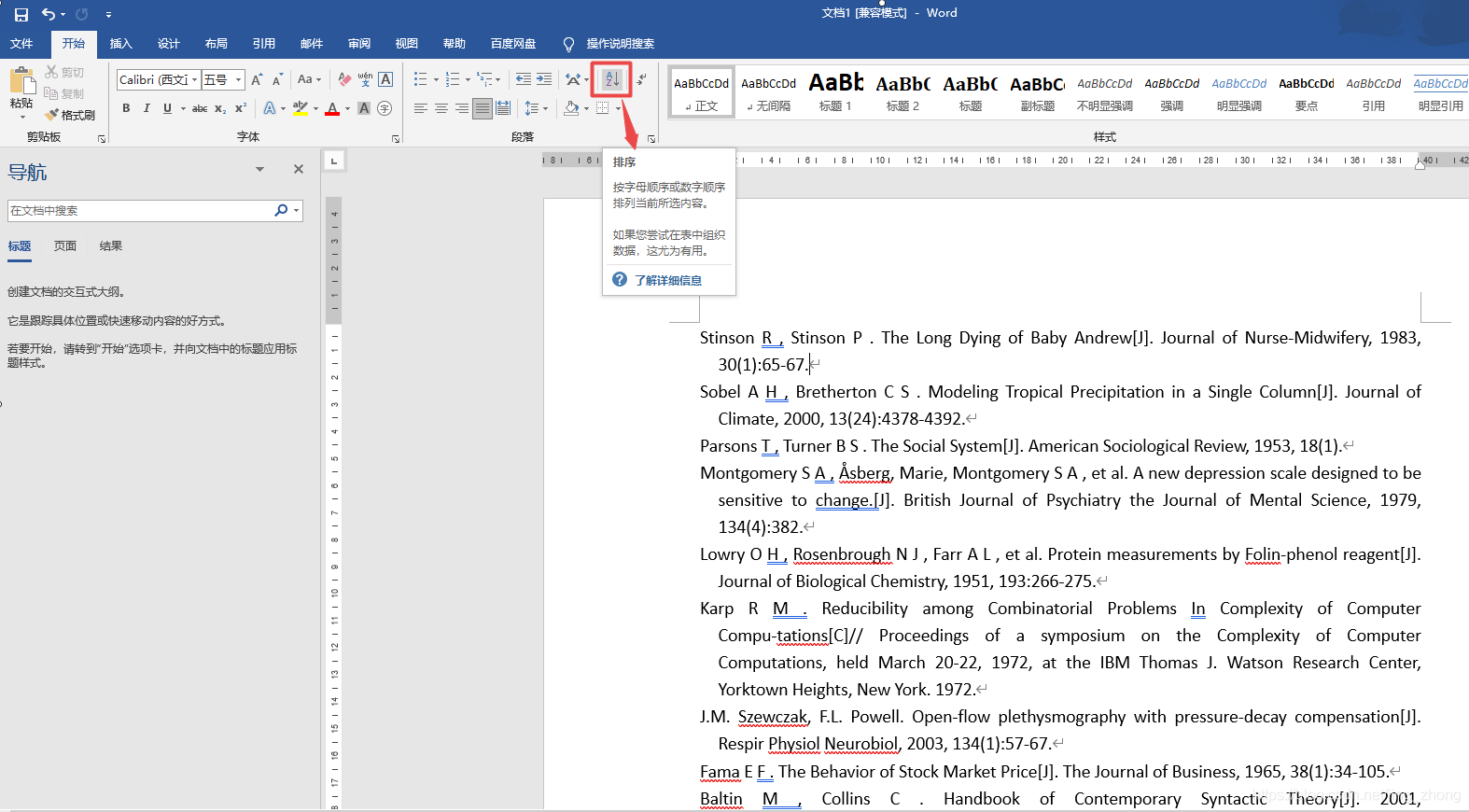This screenshot has height=812, width=1469.
Task: Apply the 标题 1 heading style
Action: (835, 92)
